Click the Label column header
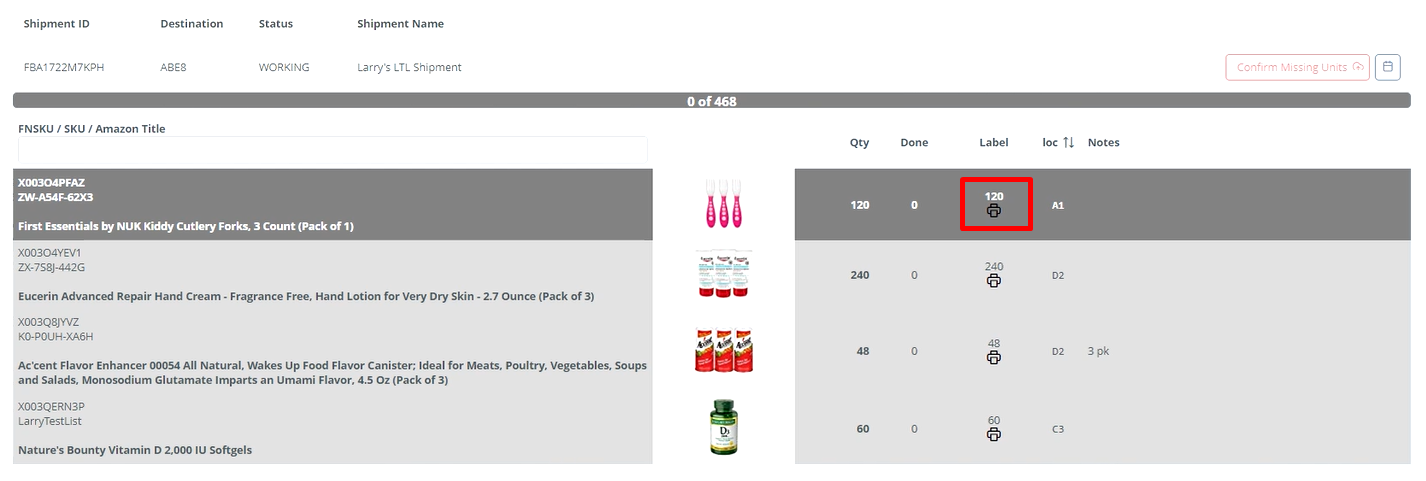This screenshot has height=481, width=1426. point(993,143)
